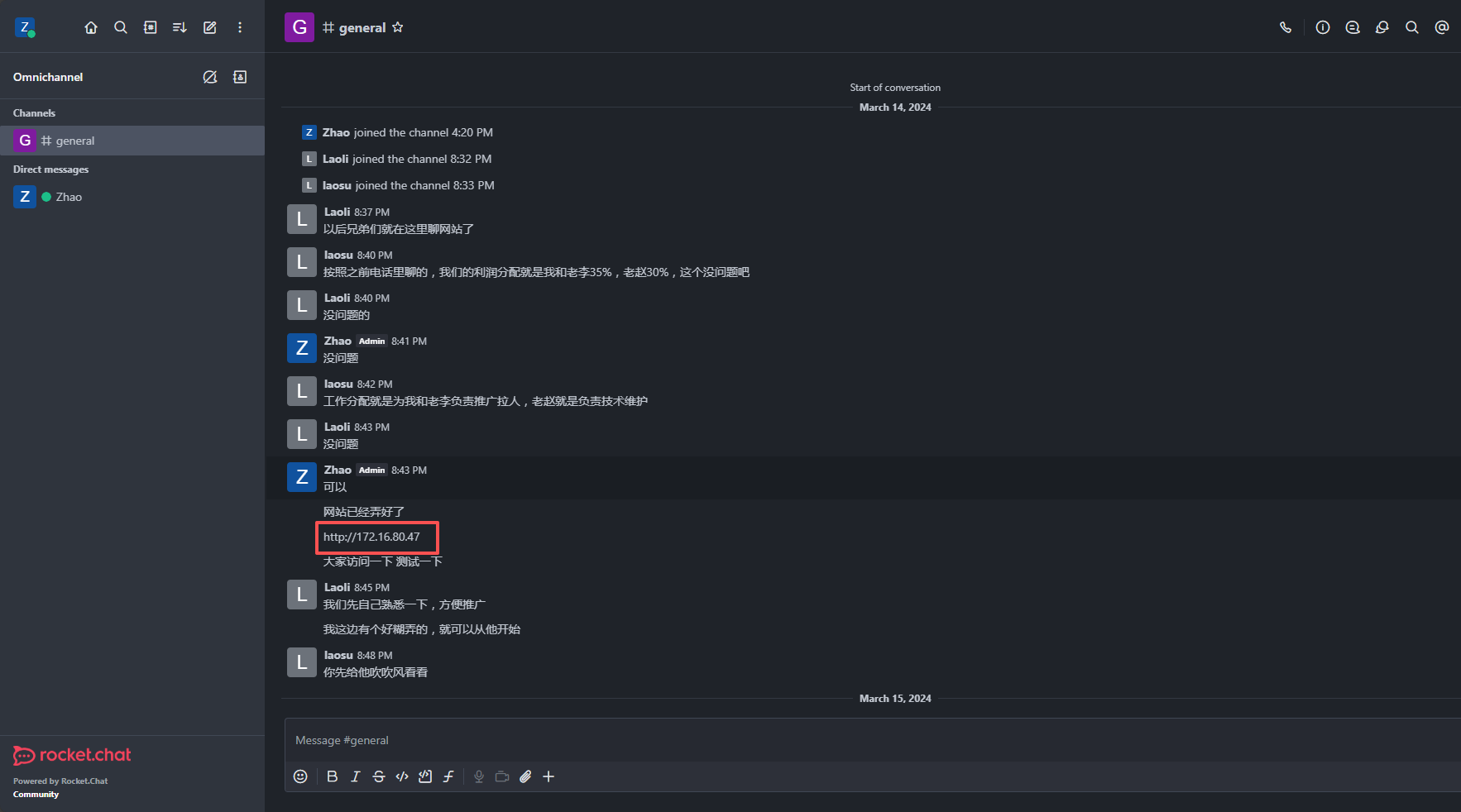The width and height of the screenshot is (1461, 812).
Task: Click 'laosu joined the channel' system message
Action: (x=408, y=185)
